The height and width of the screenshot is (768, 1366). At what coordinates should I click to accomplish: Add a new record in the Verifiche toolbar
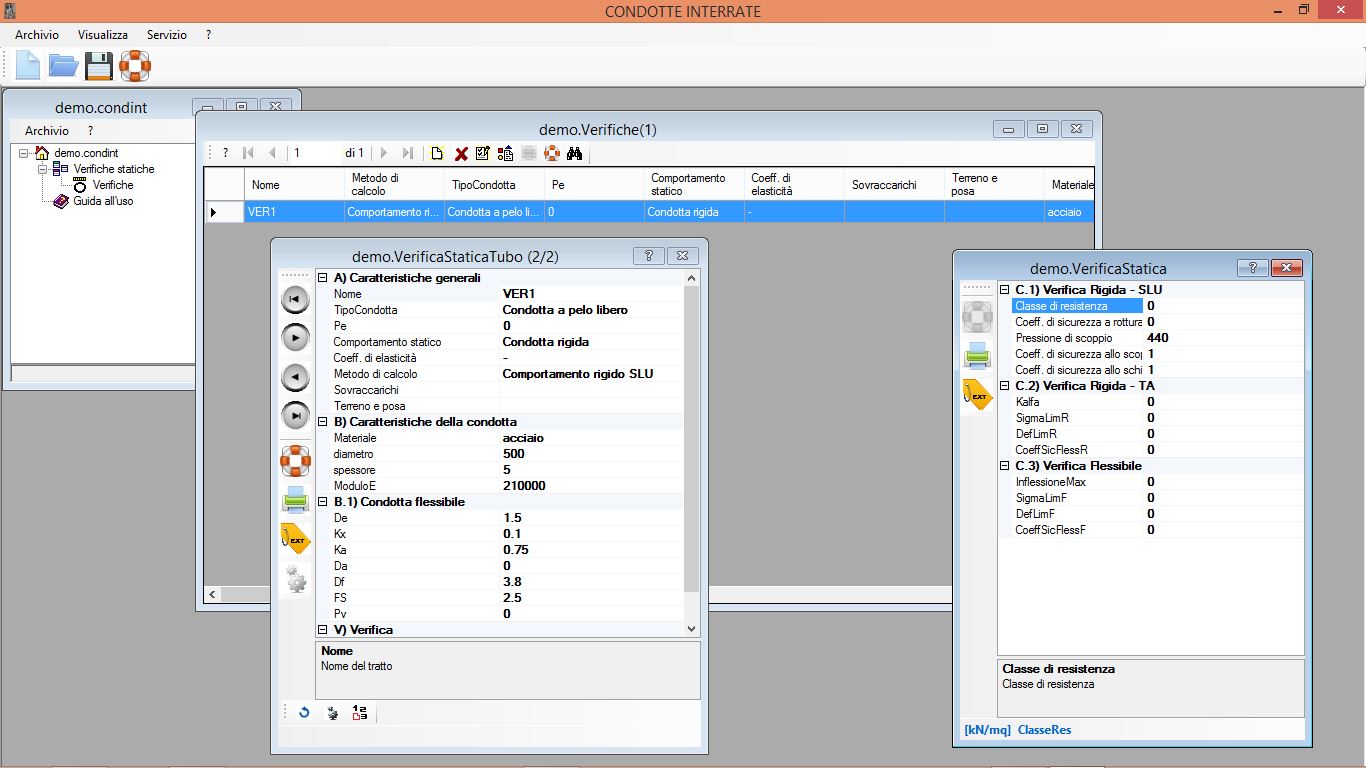pyautogui.click(x=437, y=153)
